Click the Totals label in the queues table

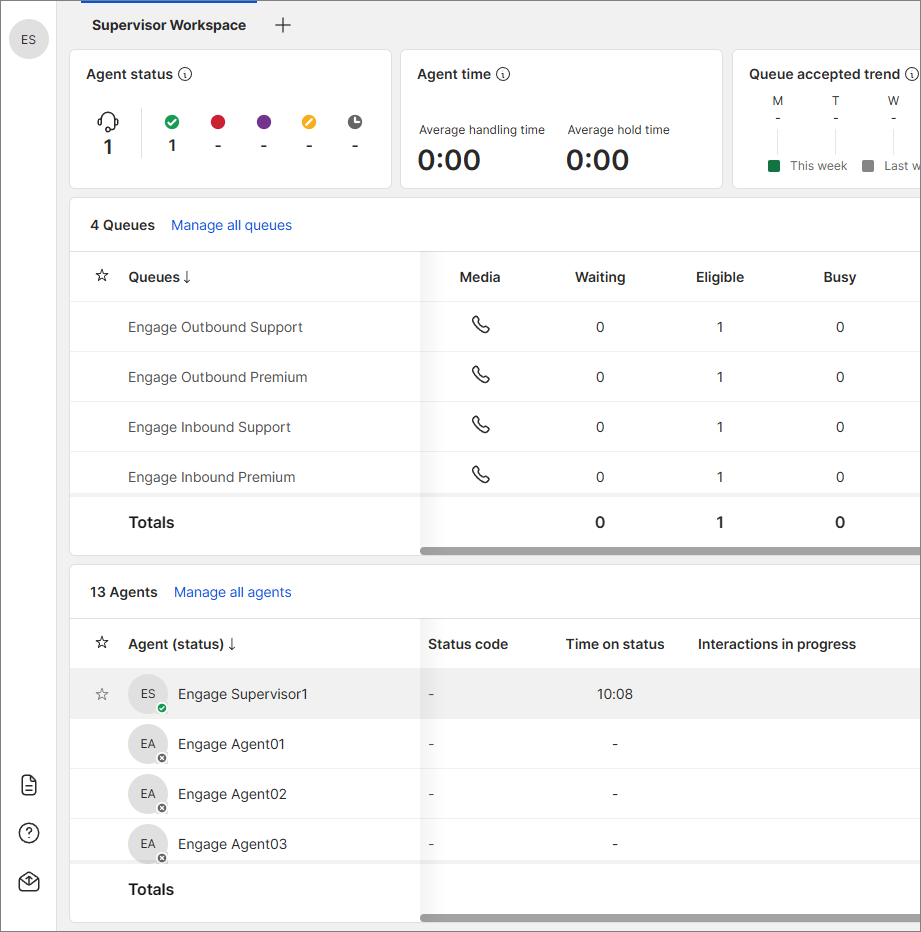tap(152, 522)
